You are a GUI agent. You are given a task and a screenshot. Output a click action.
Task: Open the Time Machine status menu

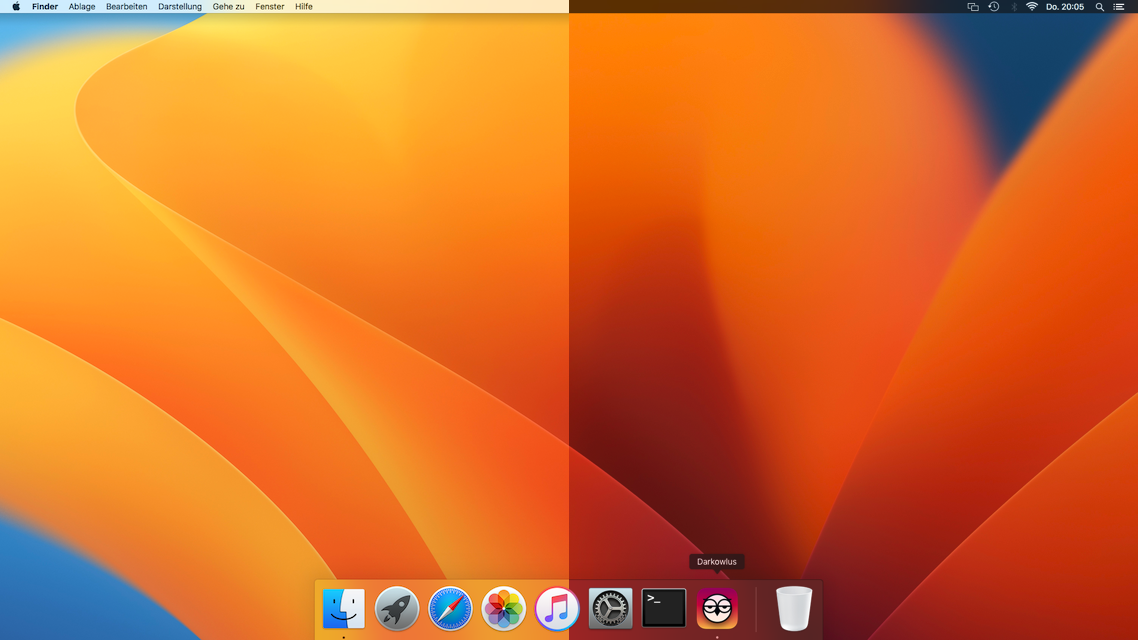tap(993, 7)
